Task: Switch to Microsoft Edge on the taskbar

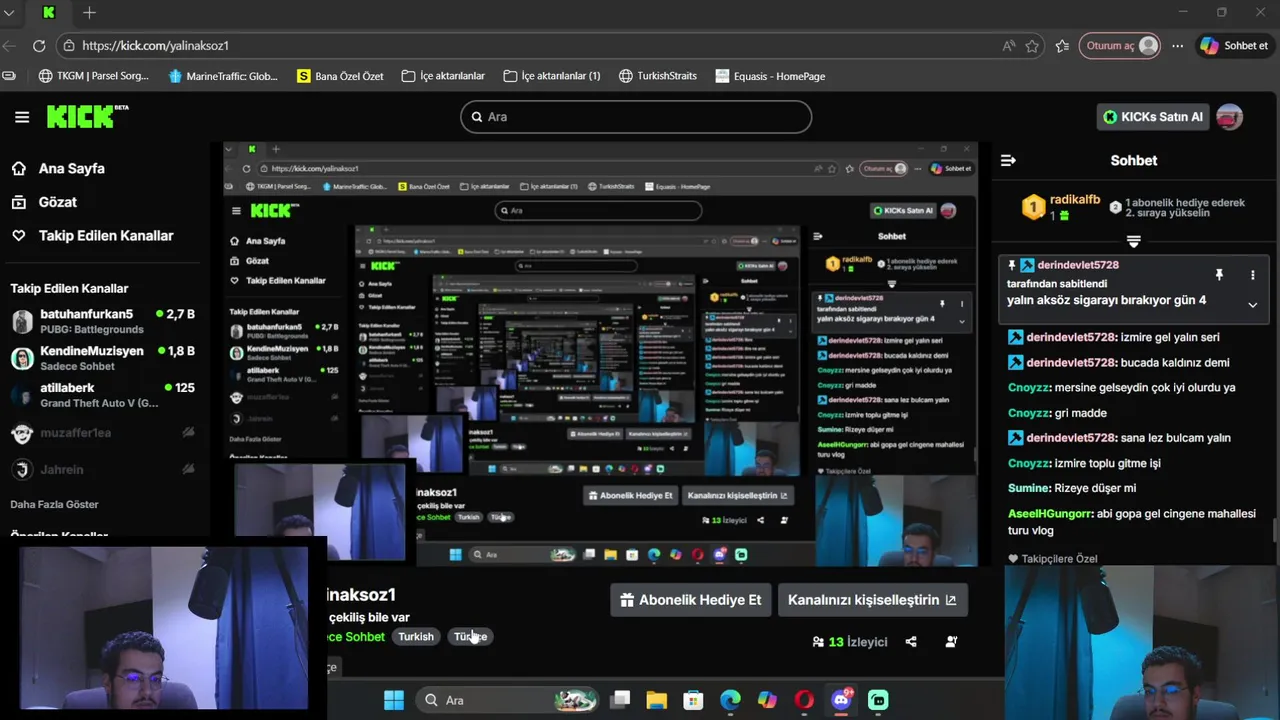Action: click(730, 700)
